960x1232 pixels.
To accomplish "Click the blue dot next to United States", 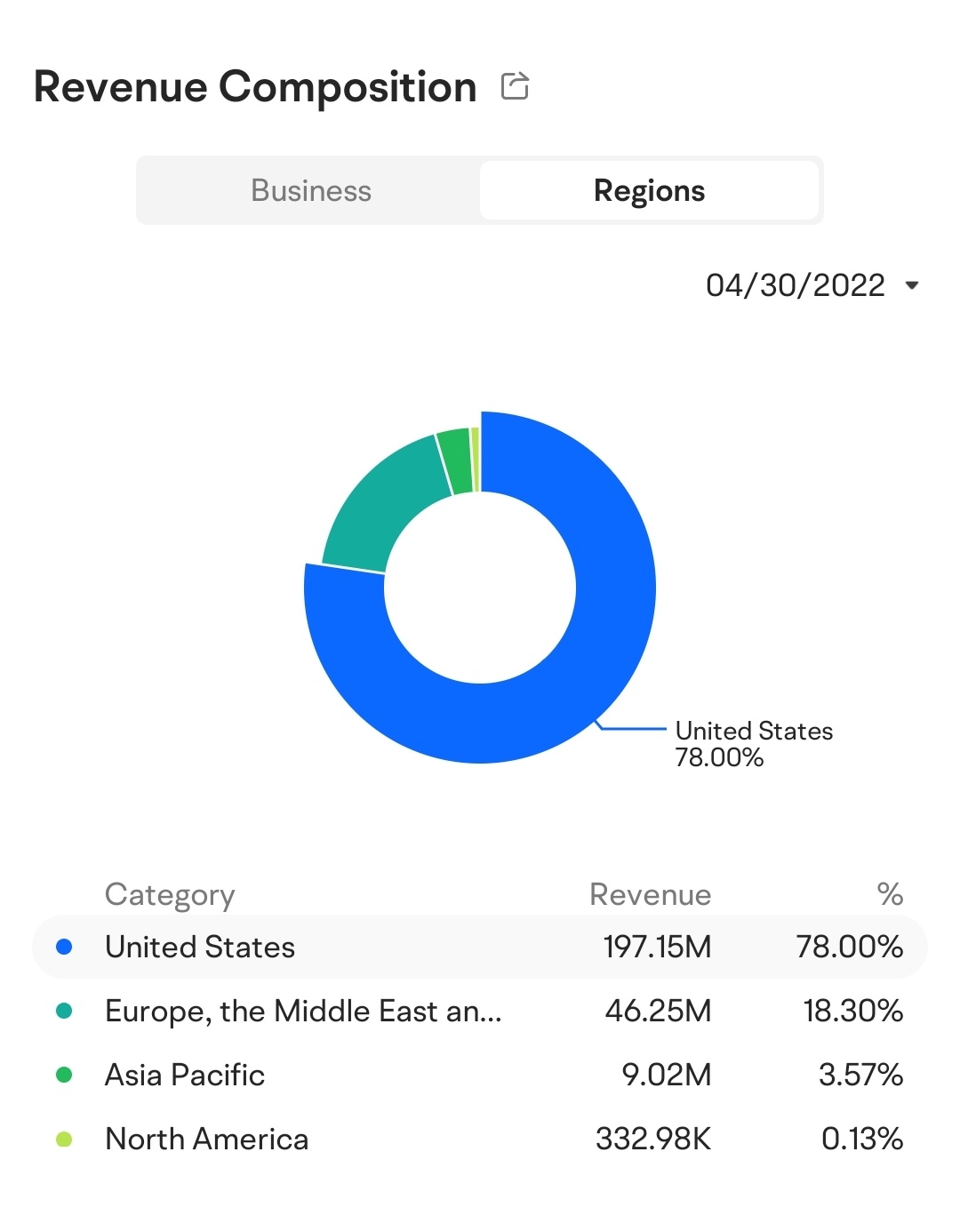I will 64,947.
